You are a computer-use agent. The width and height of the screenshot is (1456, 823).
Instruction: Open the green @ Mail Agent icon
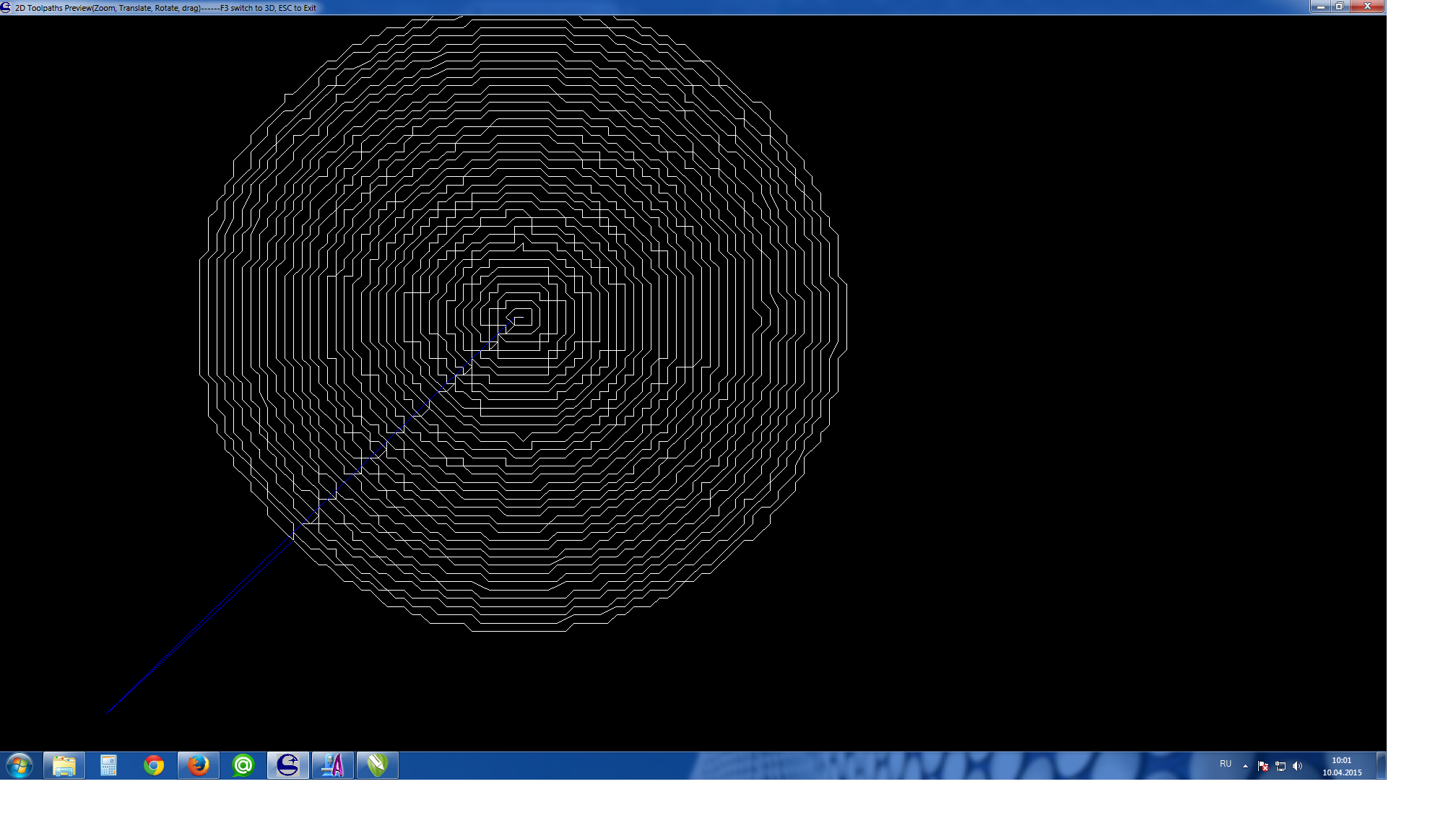[243, 765]
